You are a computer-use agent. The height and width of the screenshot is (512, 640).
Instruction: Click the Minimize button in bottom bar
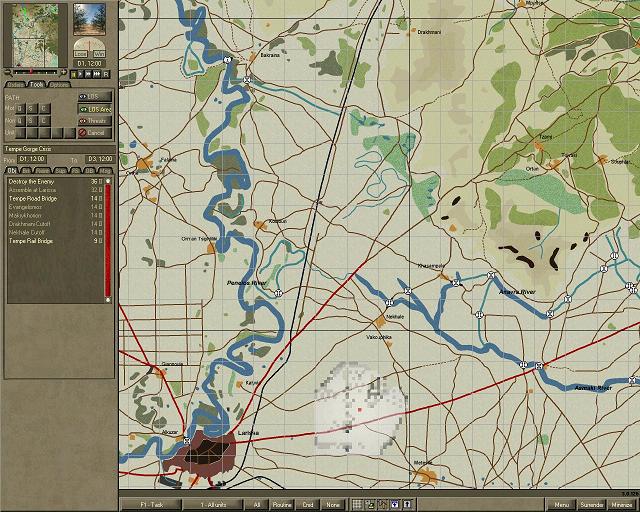pyautogui.click(x=622, y=505)
